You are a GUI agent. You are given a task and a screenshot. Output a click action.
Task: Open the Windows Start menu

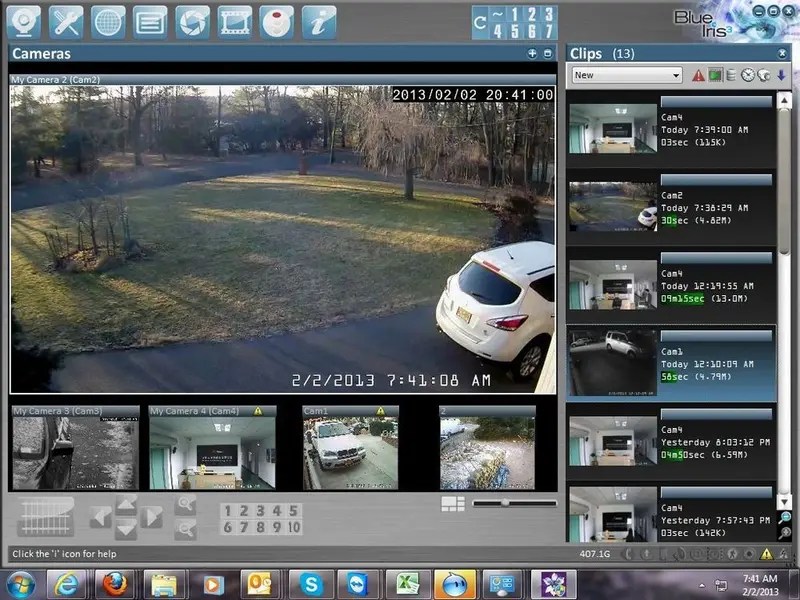[x=21, y=585]
